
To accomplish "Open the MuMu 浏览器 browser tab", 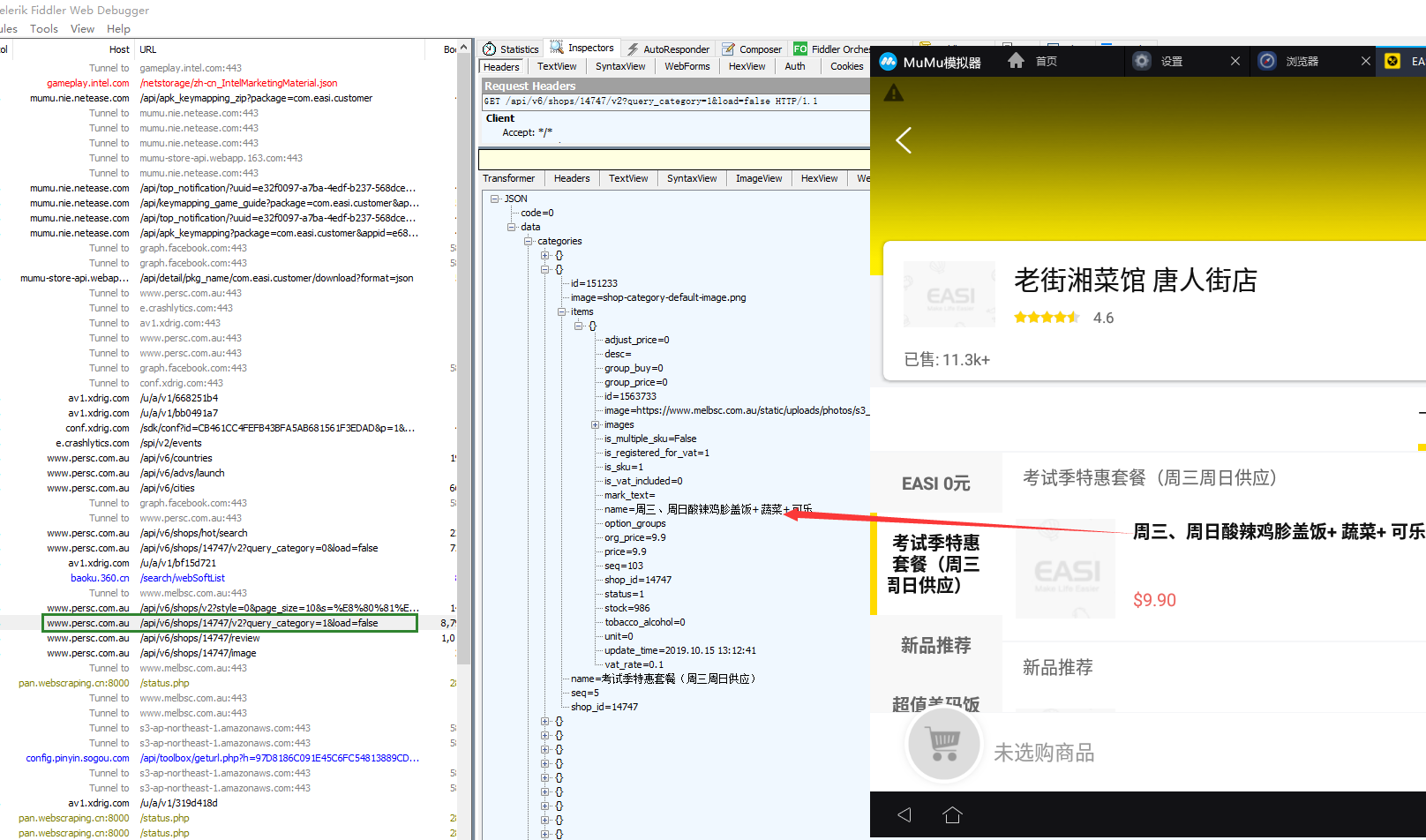I will [x=1302, y=61].
